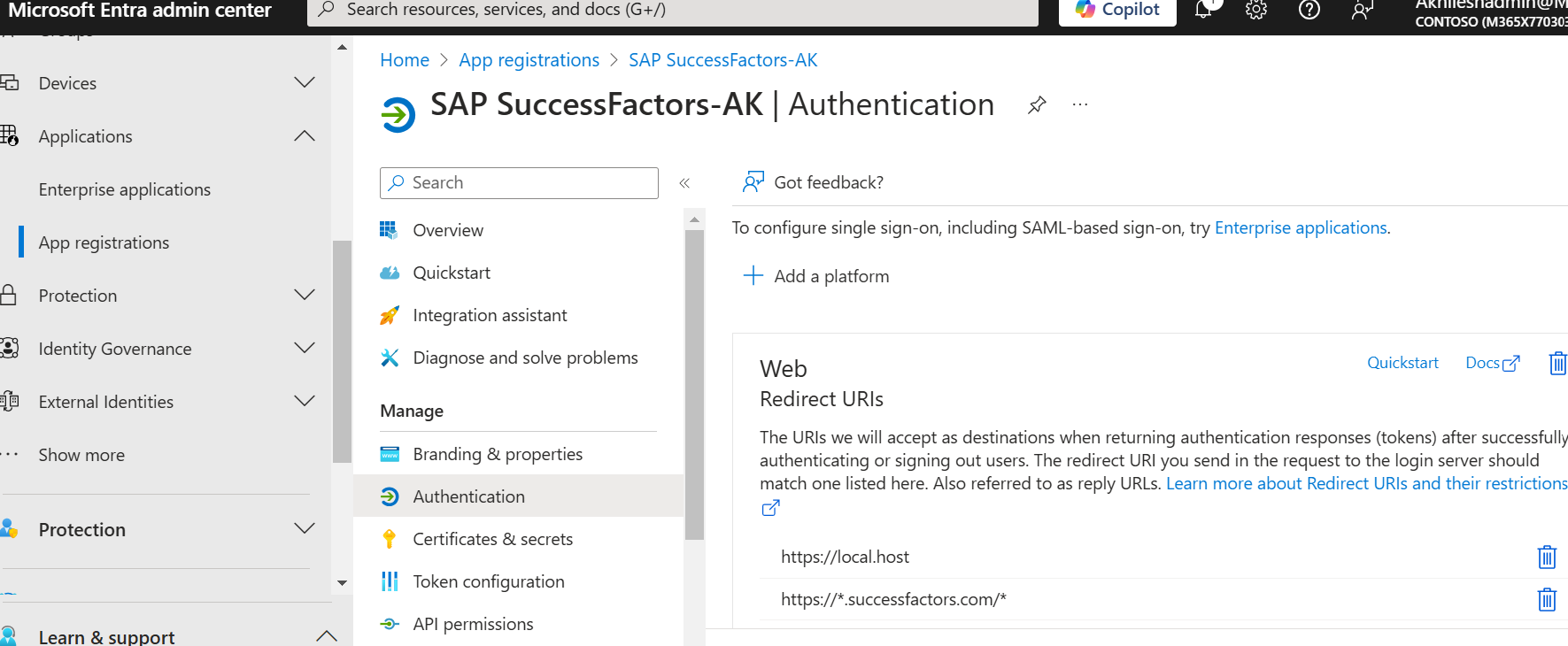
Task: Click the search resources input box
Action: pos(673,11)
